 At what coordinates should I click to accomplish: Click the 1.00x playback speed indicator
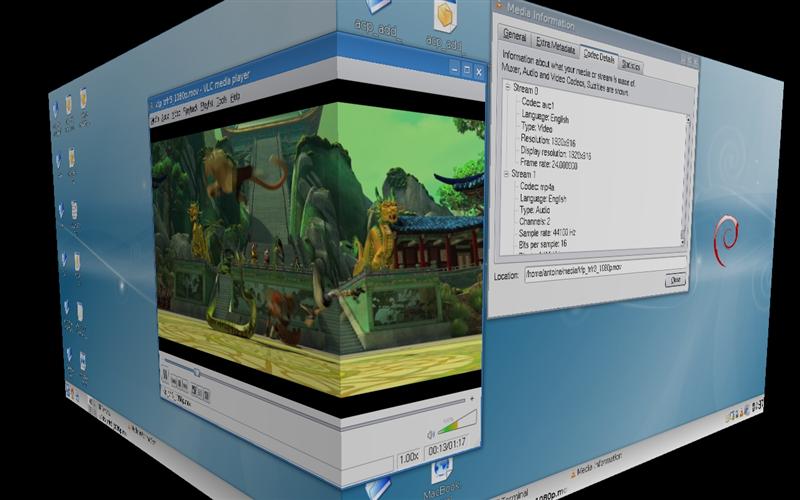pos(409,458)
